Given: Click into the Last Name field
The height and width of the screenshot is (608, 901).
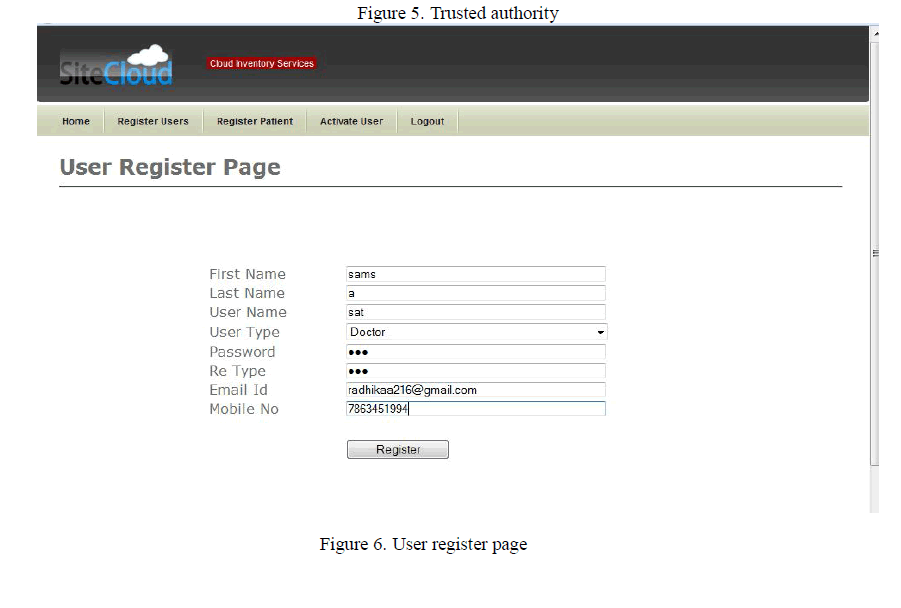Looking at the screenshot, I should pos(475,293).
